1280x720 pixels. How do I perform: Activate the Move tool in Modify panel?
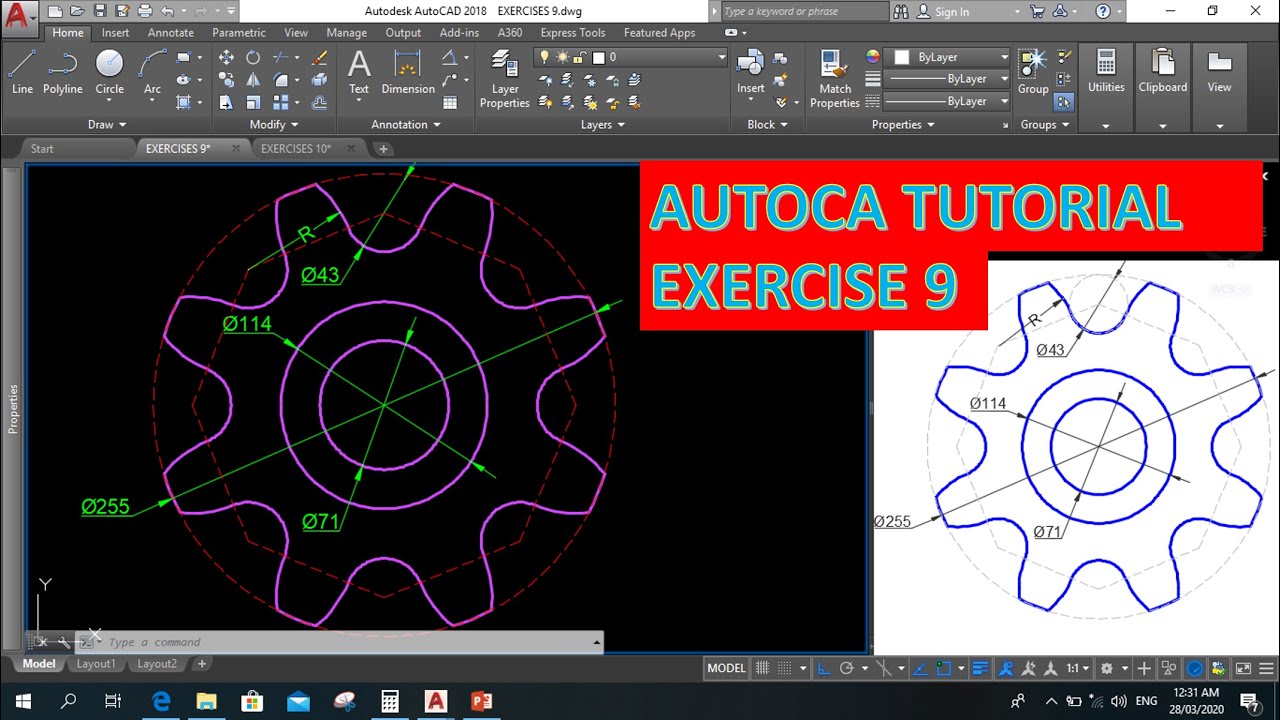pyautogui.click(x=226, y=58)
